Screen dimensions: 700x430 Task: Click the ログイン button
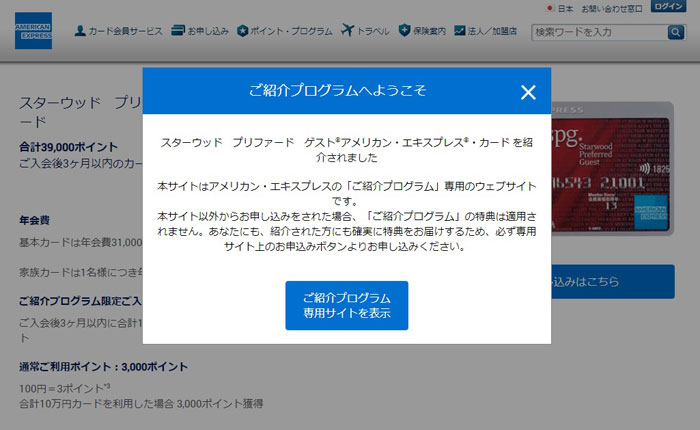pos(668,6)
